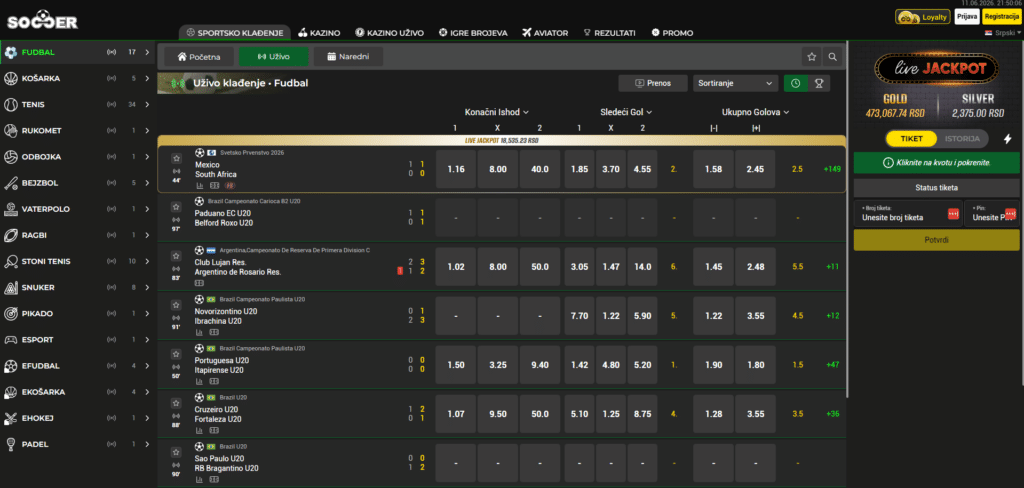Select the Esport gamepad icon
This screenshot has width=1024, height=488.
click(10, 340)
